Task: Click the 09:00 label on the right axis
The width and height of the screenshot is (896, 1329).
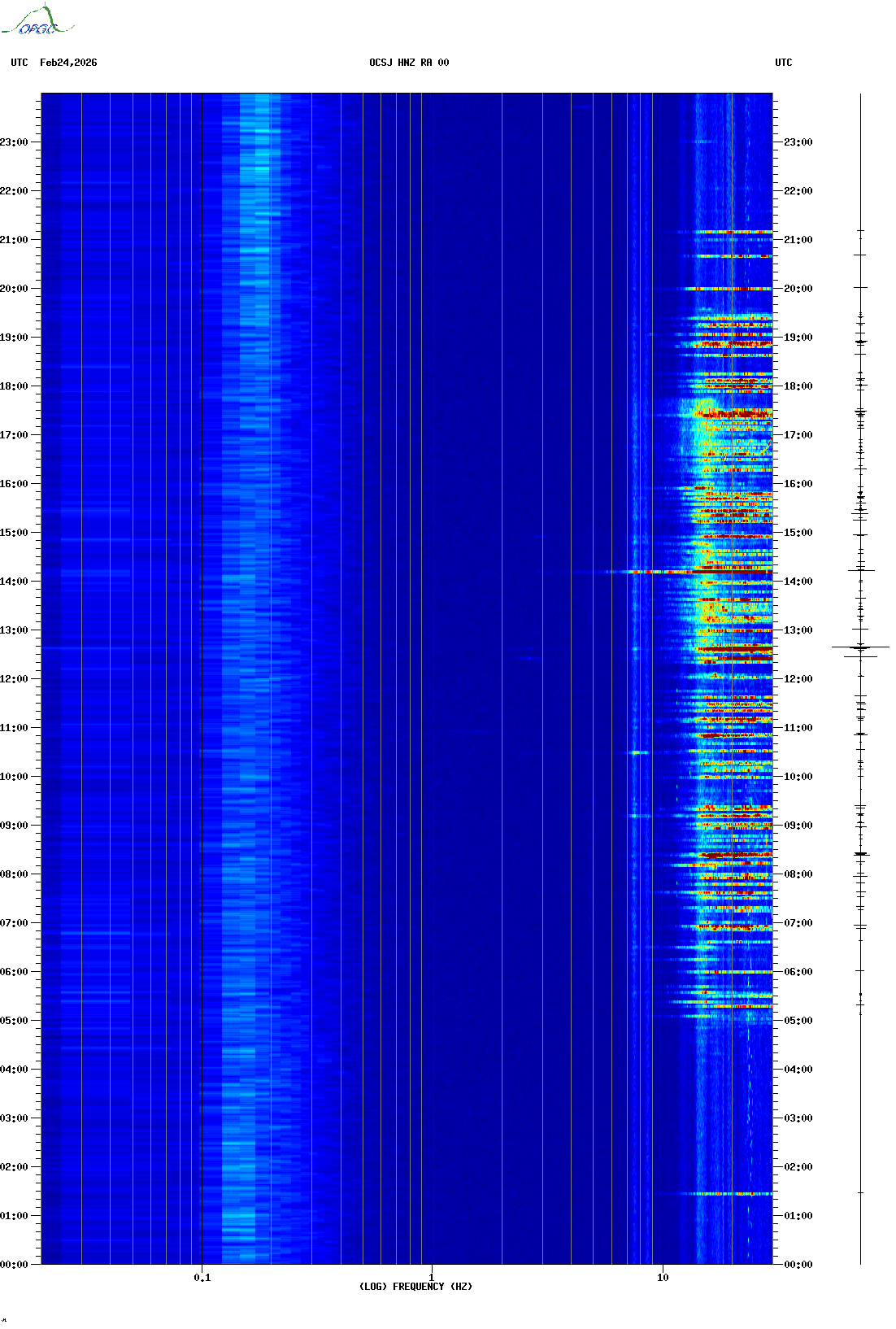Action: 798,826
